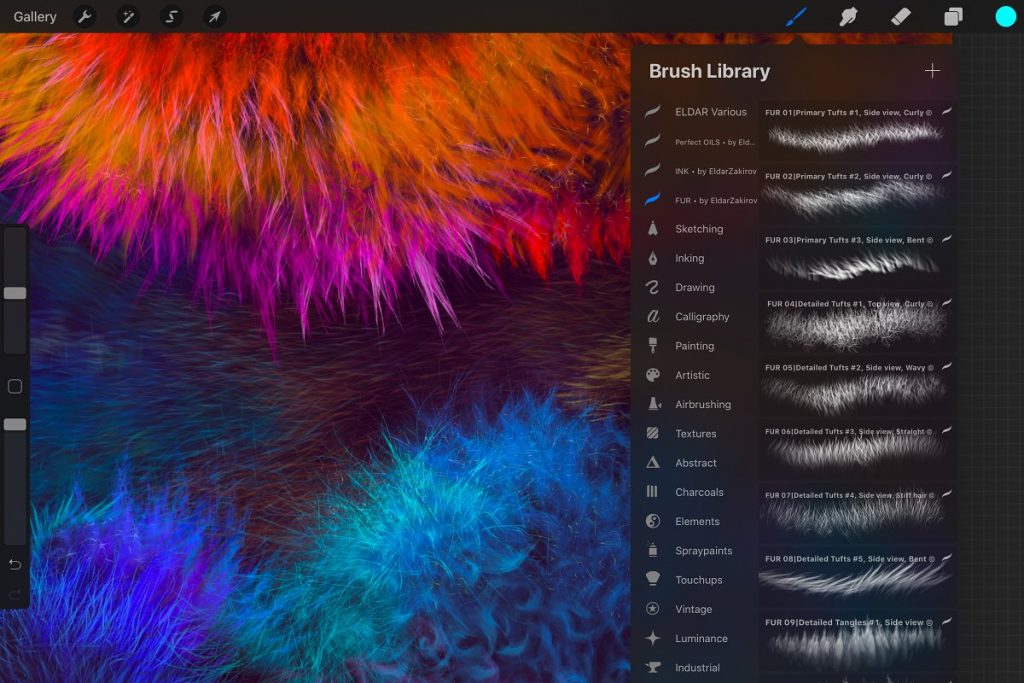1024x683 pixels.
Task: Click the Elements yin-yang icon
Action: coord(652,521)
